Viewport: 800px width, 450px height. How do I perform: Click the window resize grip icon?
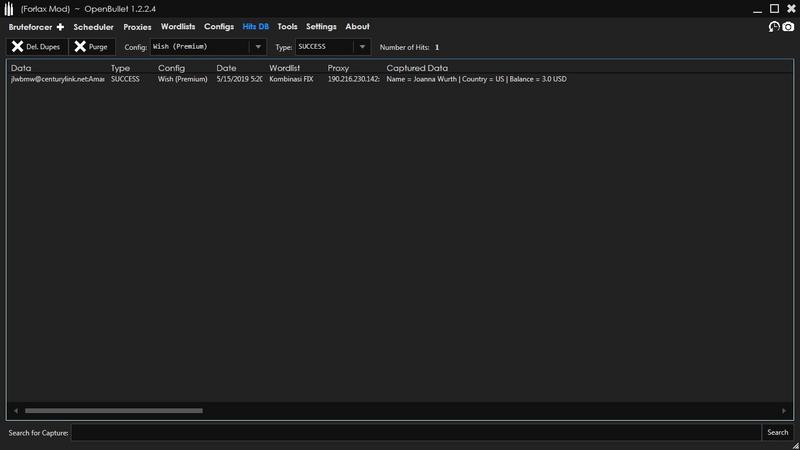click(x=795, y=445)
